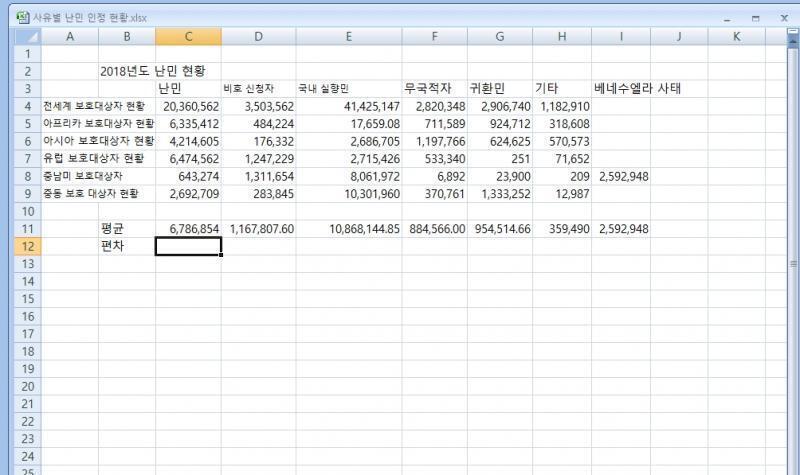Click the cell with value 17,659.08

[348, 123]
